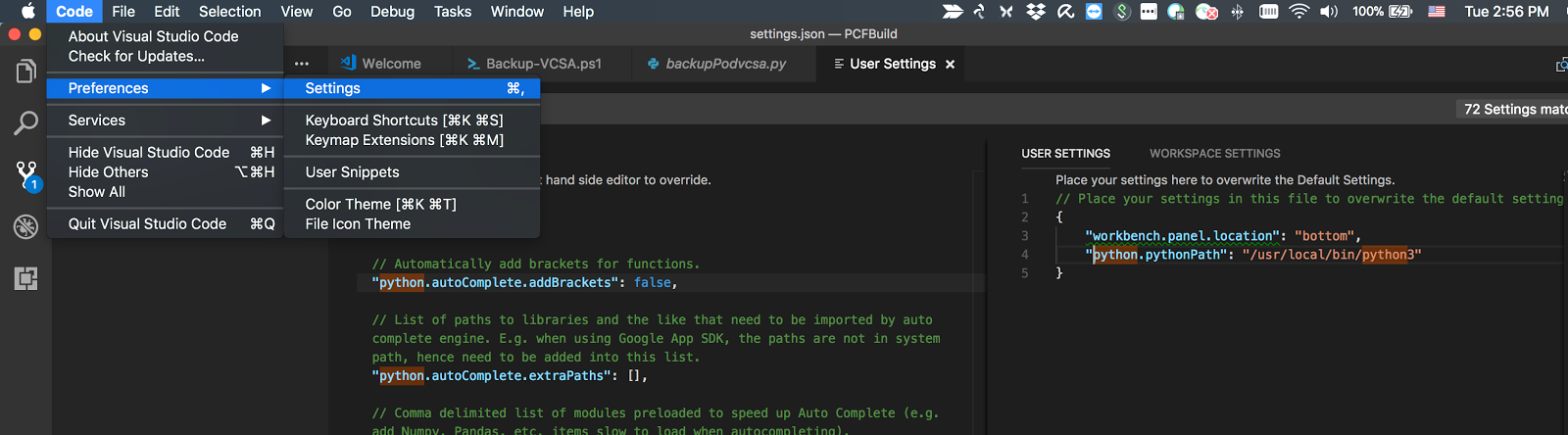1568x435 pixels.
Task: Click the editor action icon at the tab bar's end
Action: coord(1561,65)
